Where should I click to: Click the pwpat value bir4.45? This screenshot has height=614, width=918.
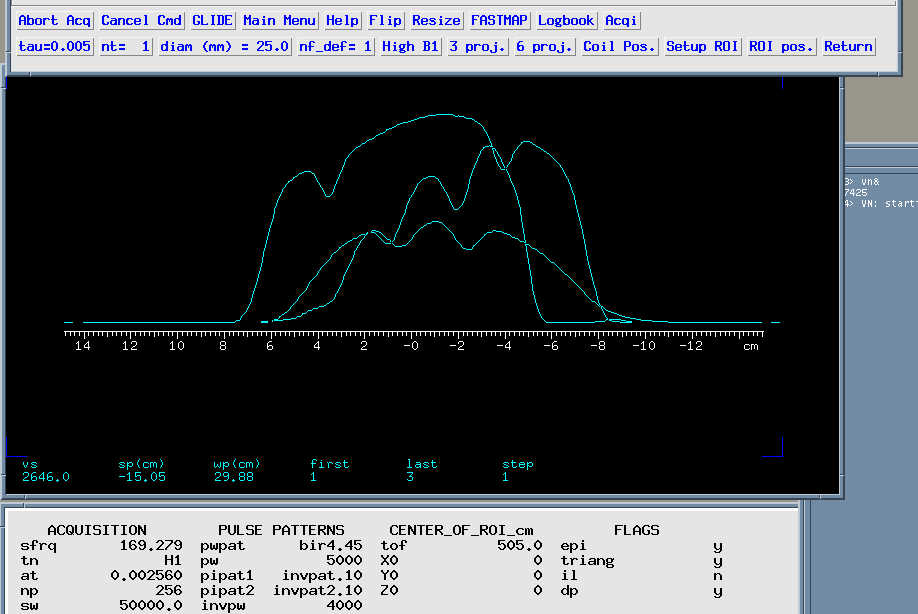331,546
